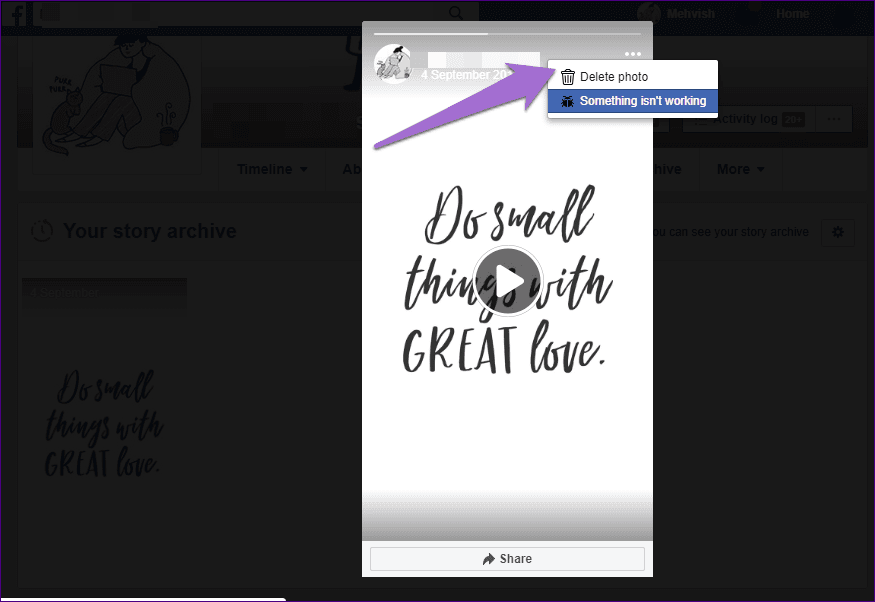The height and width of the screenshot is (602, 875).
Task: Open the 4 September archived story thumbnail
Action: pyautogui.click(x=104, y=427)
